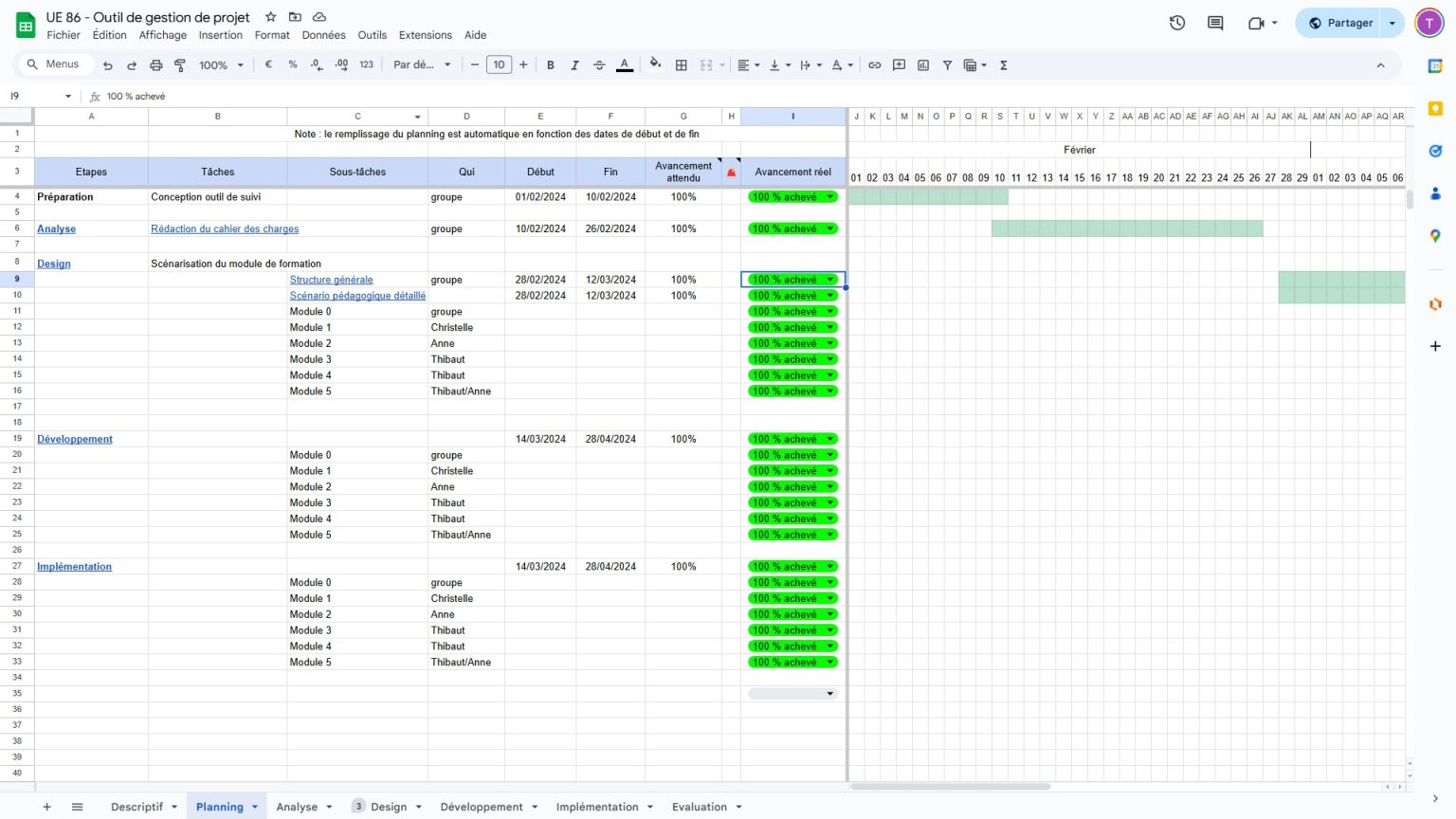The height and width of the screenshot is (819, 1456).
Task: Select the Paint format roller icon
Action: [180, 65]
